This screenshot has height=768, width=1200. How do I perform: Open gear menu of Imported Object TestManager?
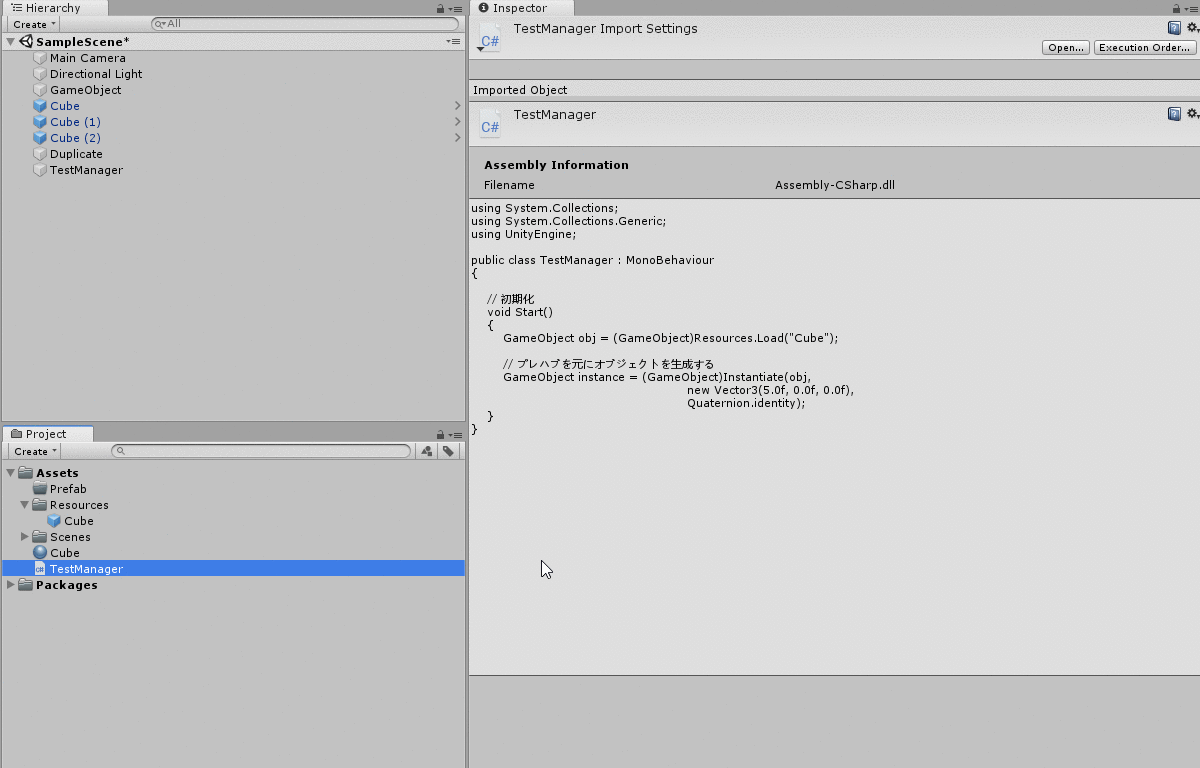coord(1191,114)
